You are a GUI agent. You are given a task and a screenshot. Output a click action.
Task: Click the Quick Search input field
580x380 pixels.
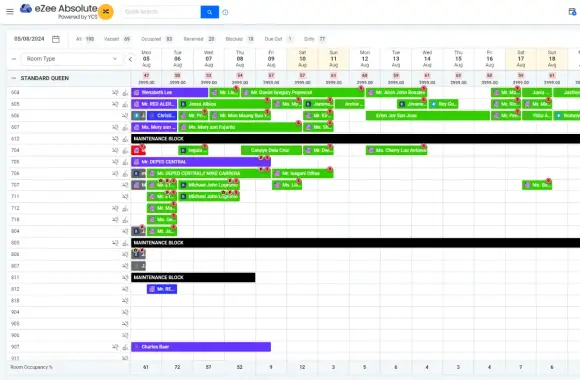[161, 12]
